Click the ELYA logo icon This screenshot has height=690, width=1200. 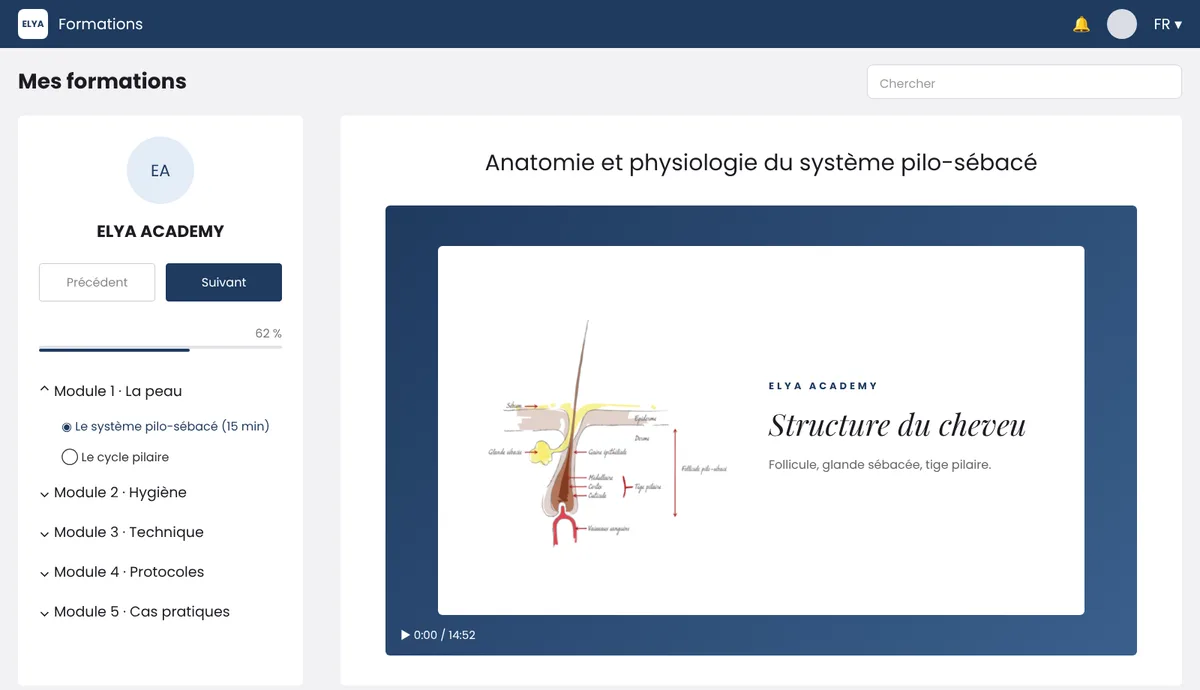(33, 24)
